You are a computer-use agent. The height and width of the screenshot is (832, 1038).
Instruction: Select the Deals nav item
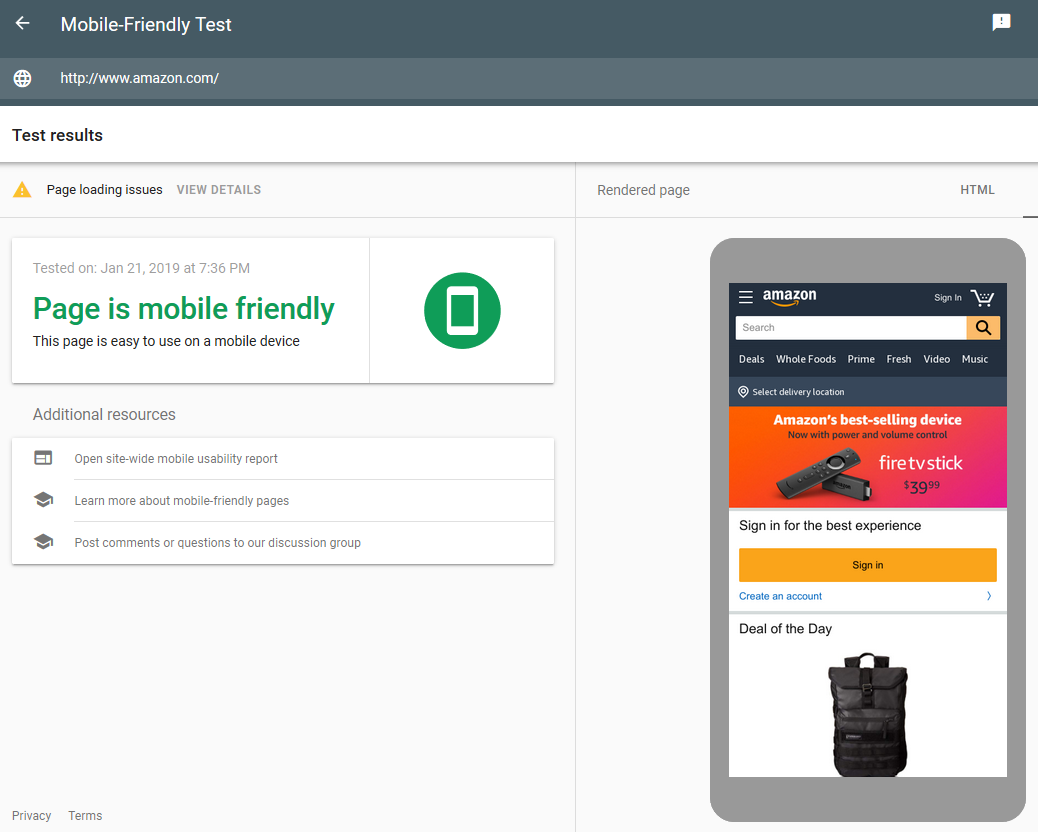click(x=751, y=359)
